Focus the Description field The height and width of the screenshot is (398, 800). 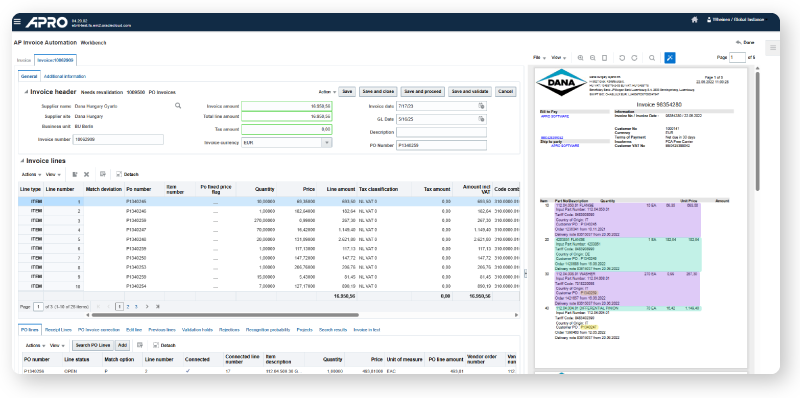click(x=441, y=132)
